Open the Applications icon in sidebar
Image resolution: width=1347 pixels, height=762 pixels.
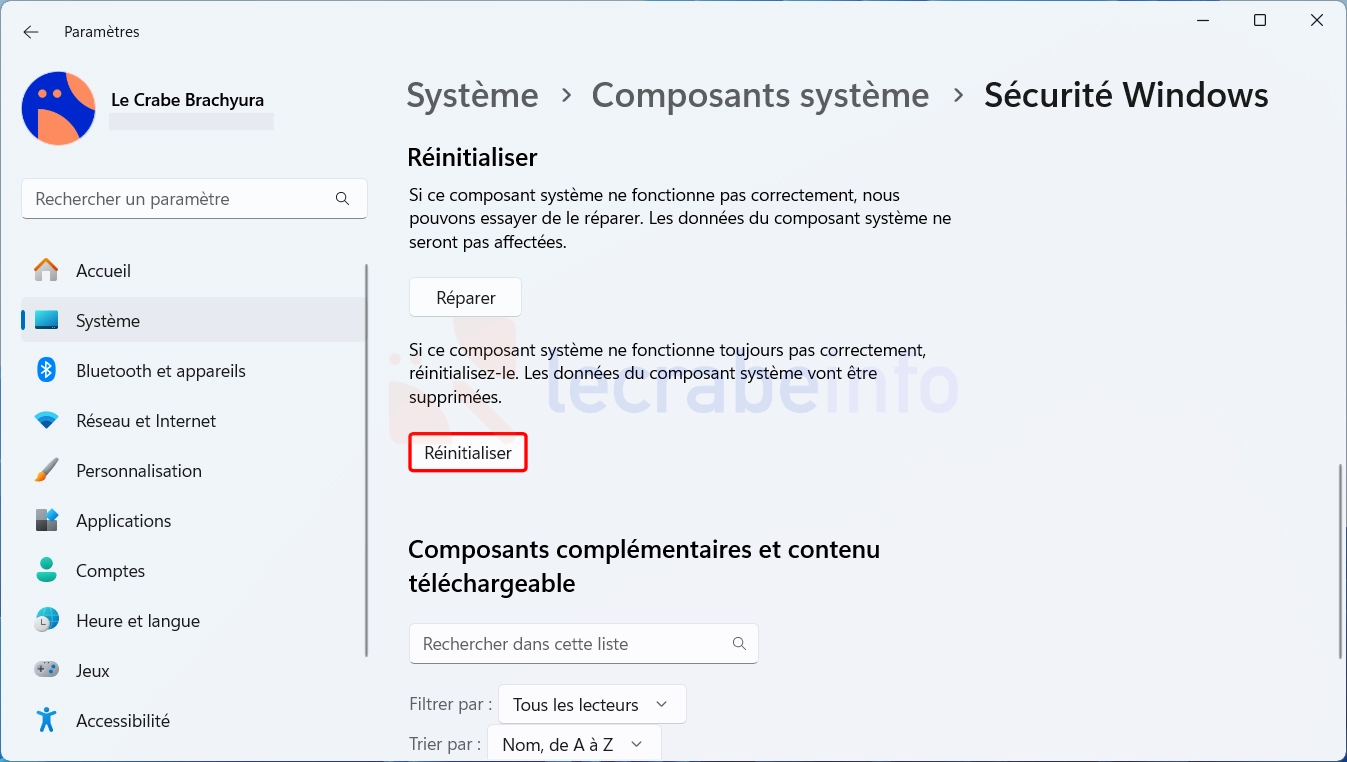(46, 521)
